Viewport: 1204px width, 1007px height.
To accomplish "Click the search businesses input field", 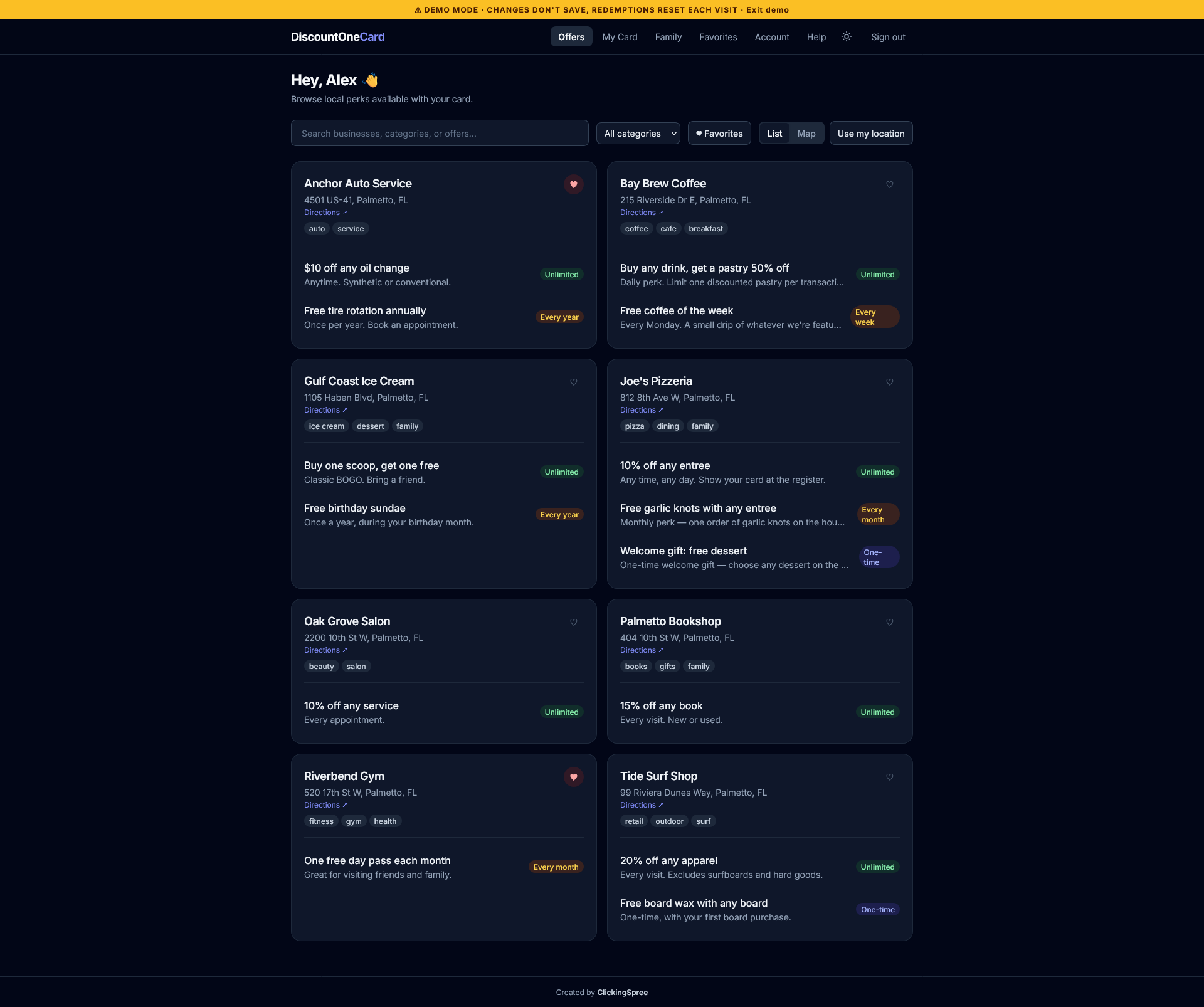I will 439,133.
